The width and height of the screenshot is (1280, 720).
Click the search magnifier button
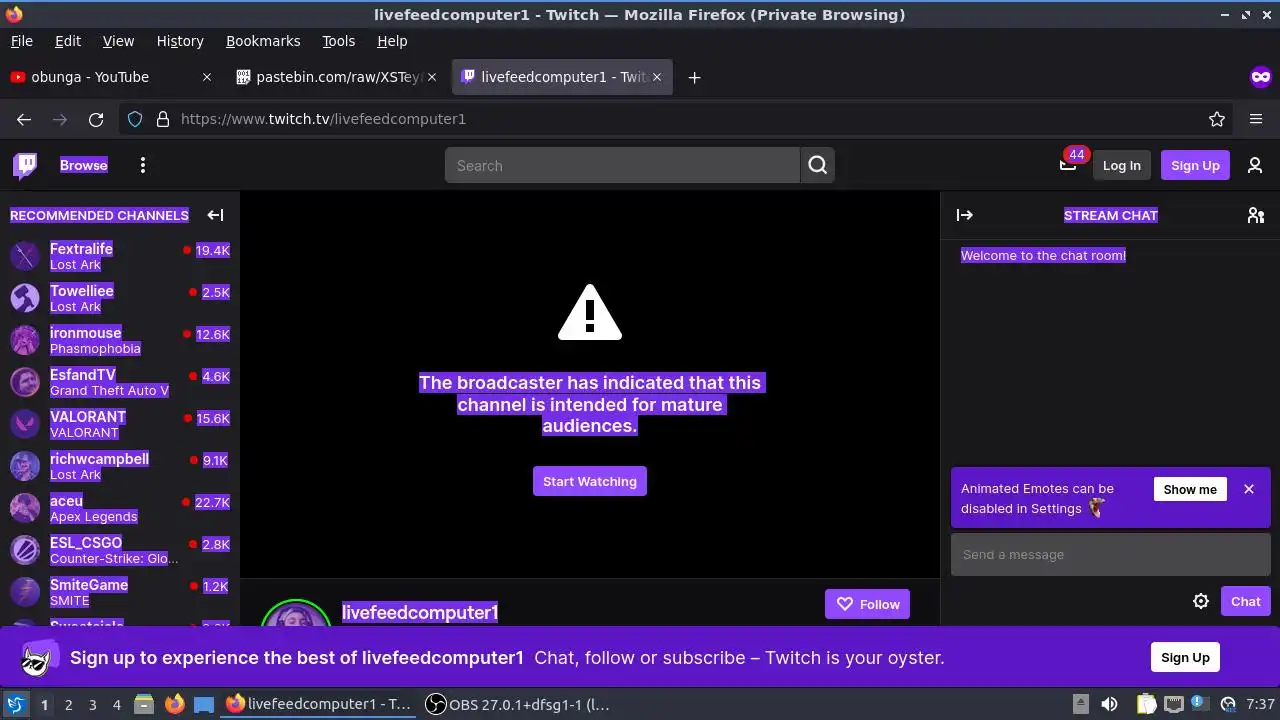click(x=817, y=165)
